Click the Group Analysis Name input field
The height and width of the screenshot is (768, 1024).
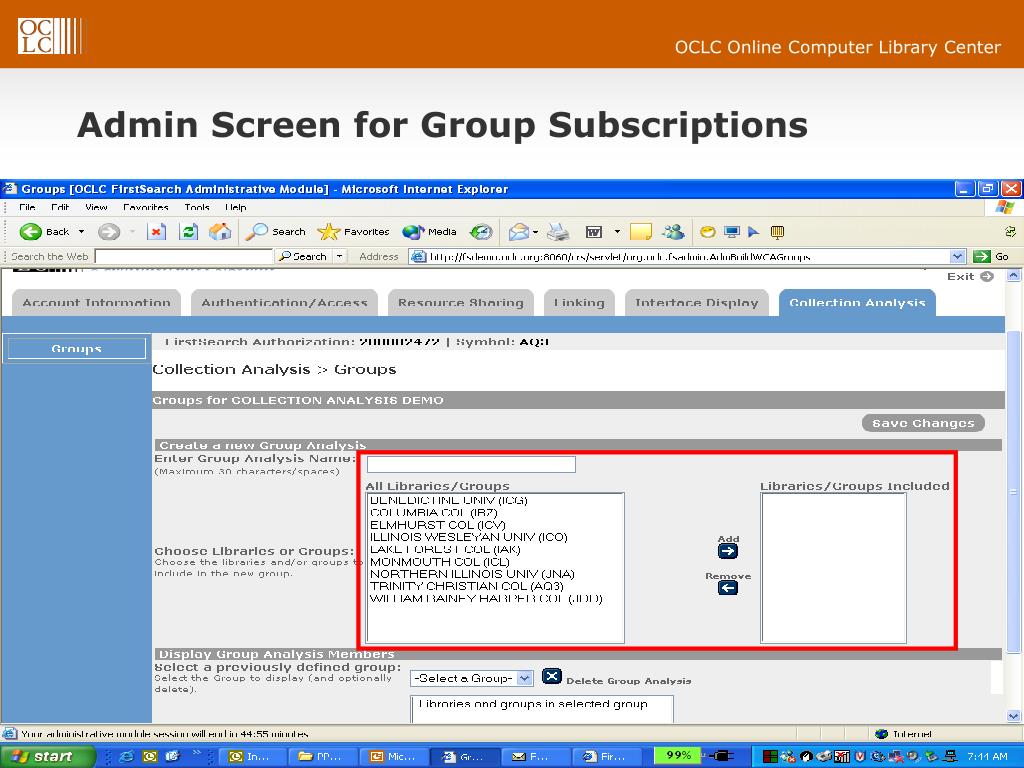(x=471, y=464)
